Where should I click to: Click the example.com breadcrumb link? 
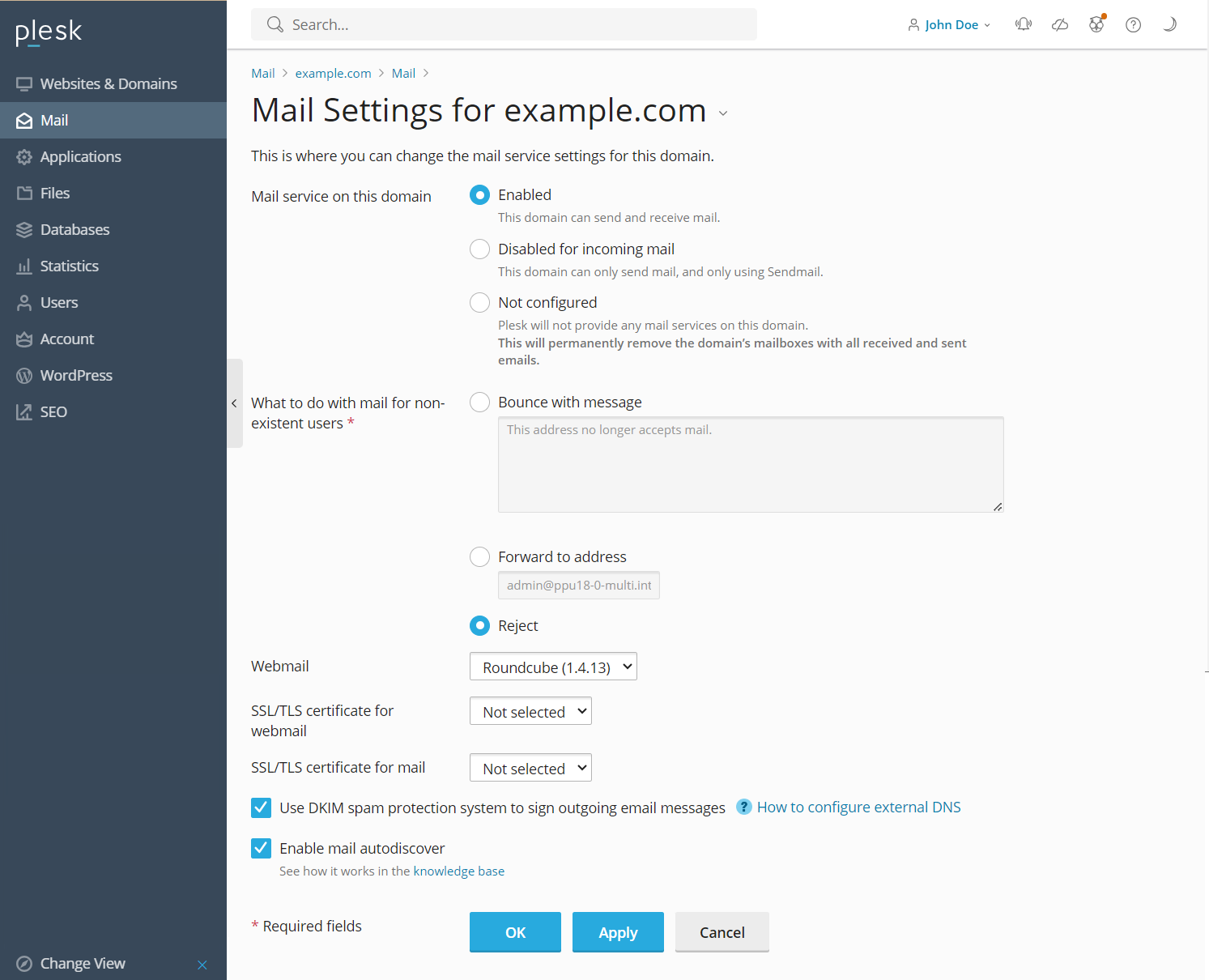click(333, 74)
